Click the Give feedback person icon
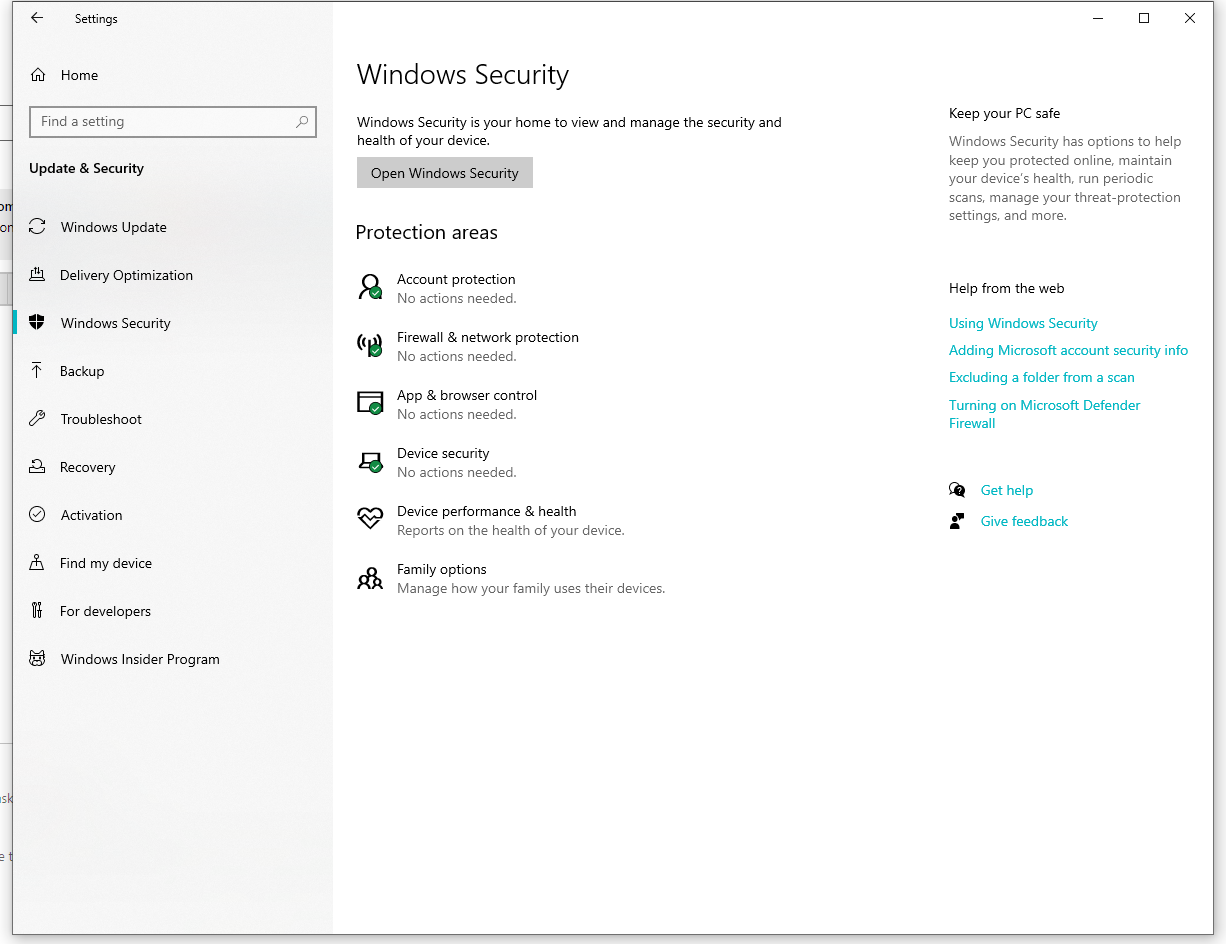 [957, 521]
